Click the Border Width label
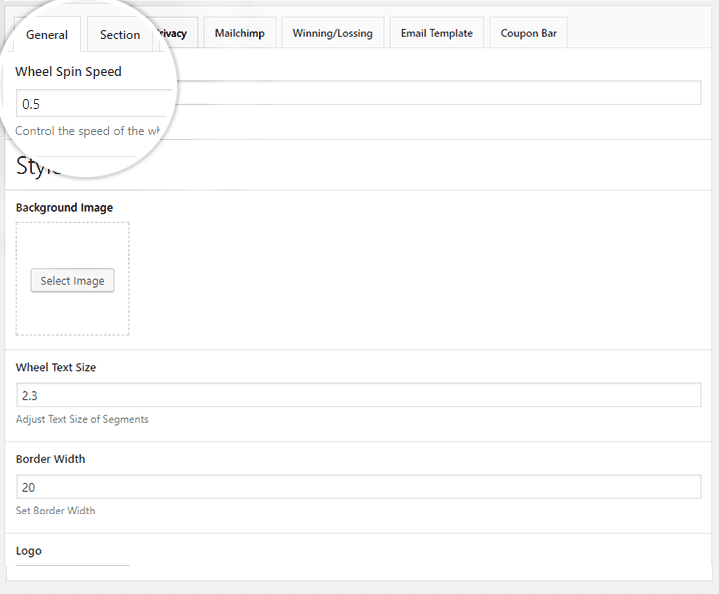 click(50, 460)
